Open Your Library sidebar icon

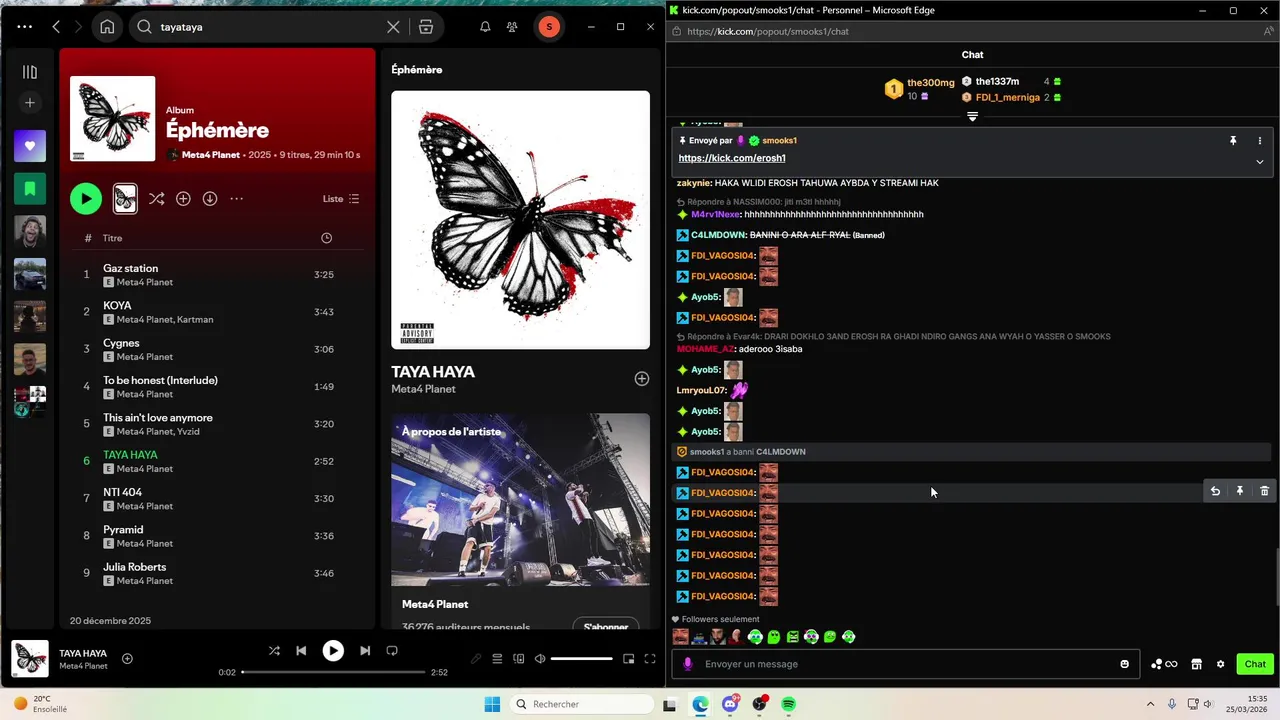30,72
